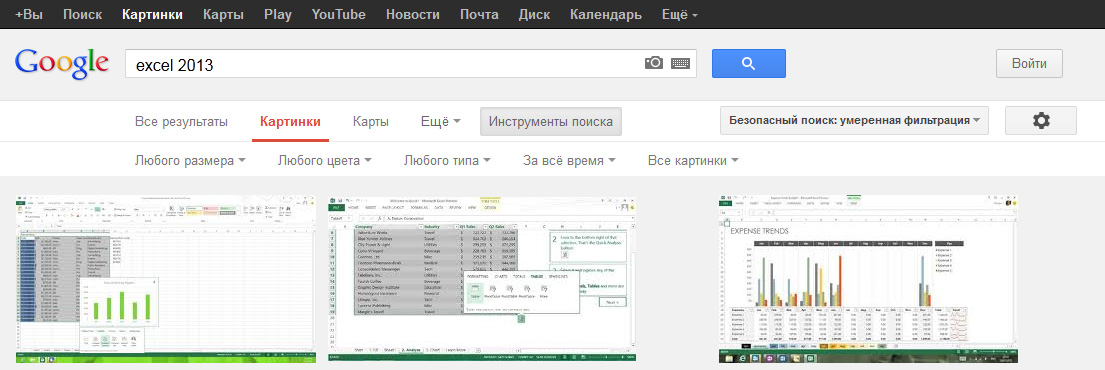
Task: Expand the Любого цвета color filter
Action: [x=325, y=161]
